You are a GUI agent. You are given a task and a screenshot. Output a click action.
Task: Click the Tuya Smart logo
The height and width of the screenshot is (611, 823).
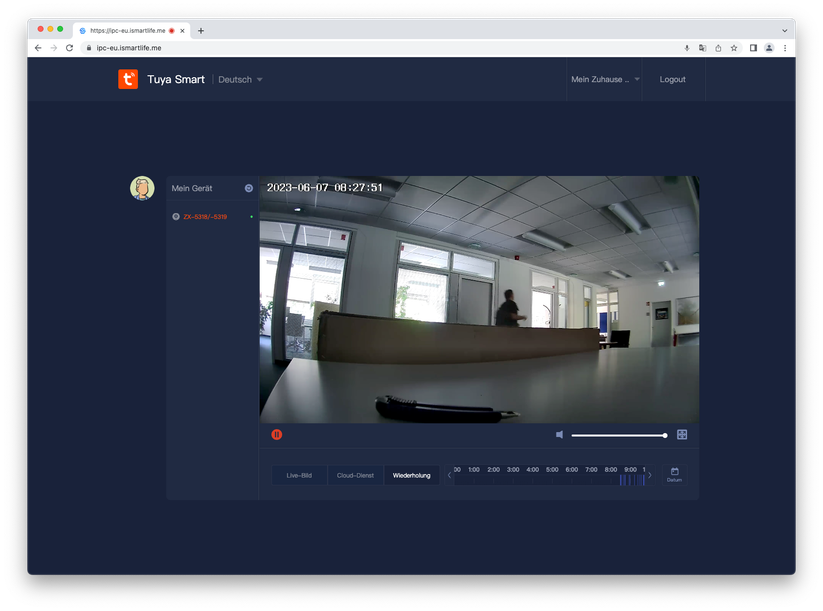coord(129,79)
